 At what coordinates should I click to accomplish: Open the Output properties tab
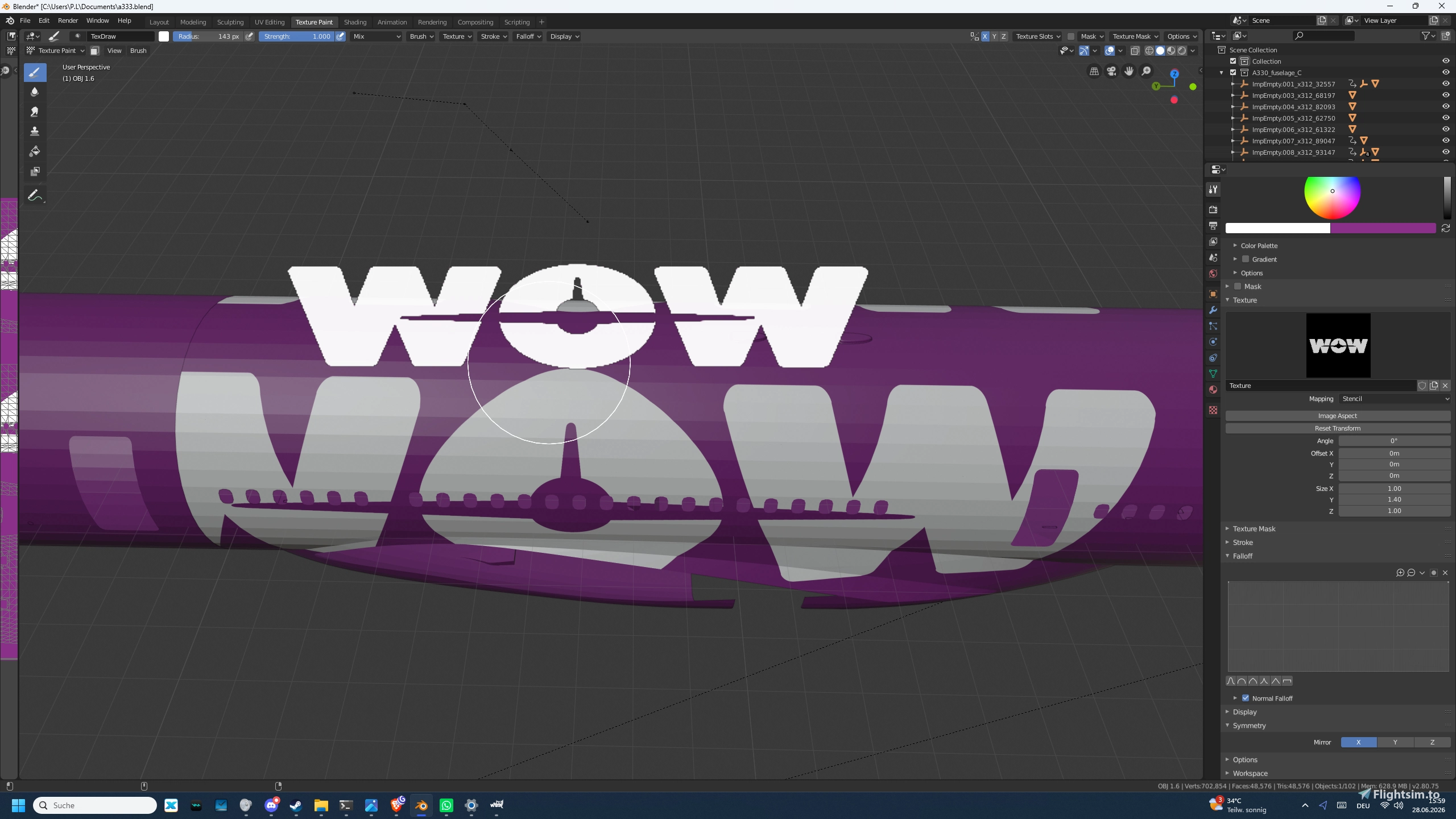[1213, 226]
